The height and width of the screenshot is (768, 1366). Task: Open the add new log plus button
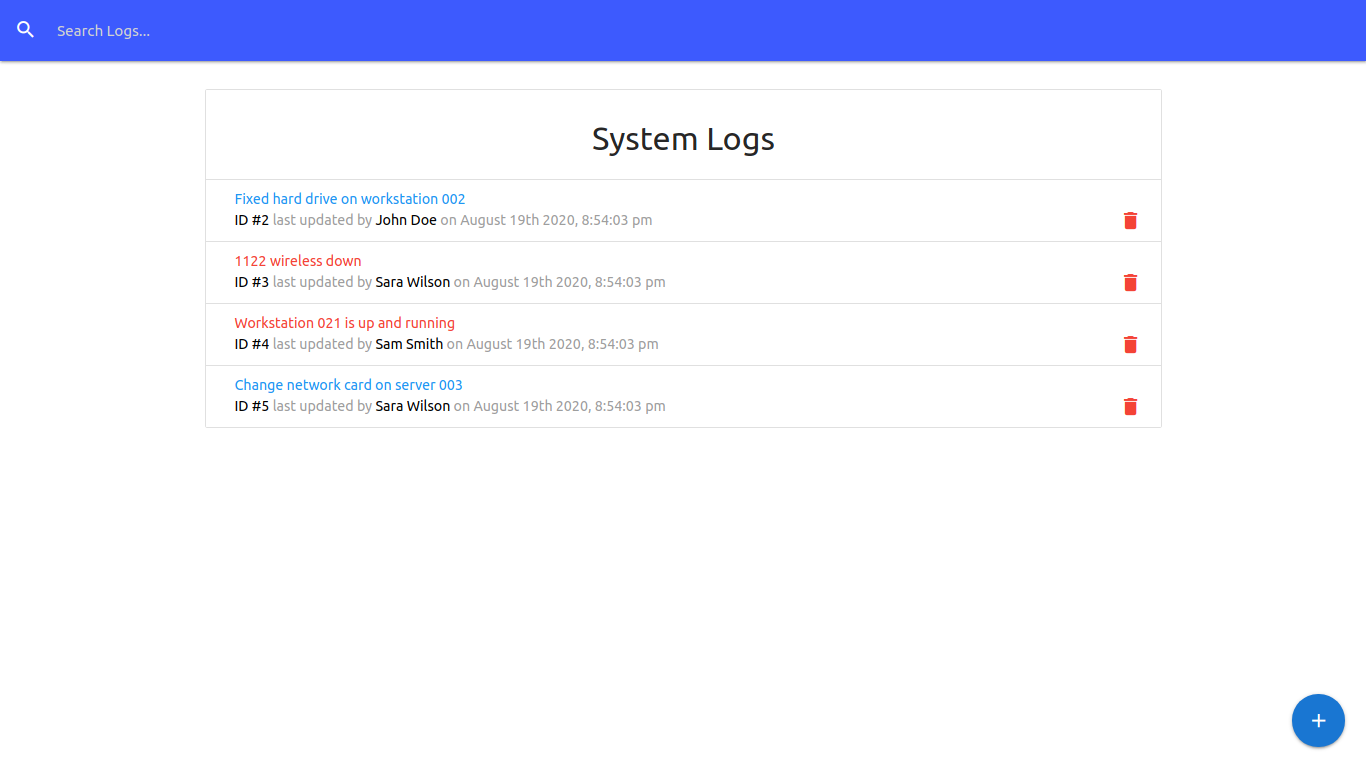[x=1318, y=720]
